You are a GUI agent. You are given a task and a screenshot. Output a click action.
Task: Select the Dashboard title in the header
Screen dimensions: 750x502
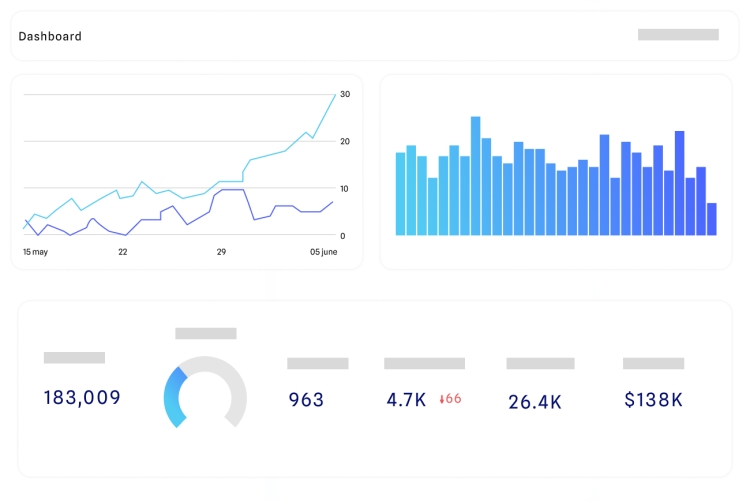pos(50,36)
